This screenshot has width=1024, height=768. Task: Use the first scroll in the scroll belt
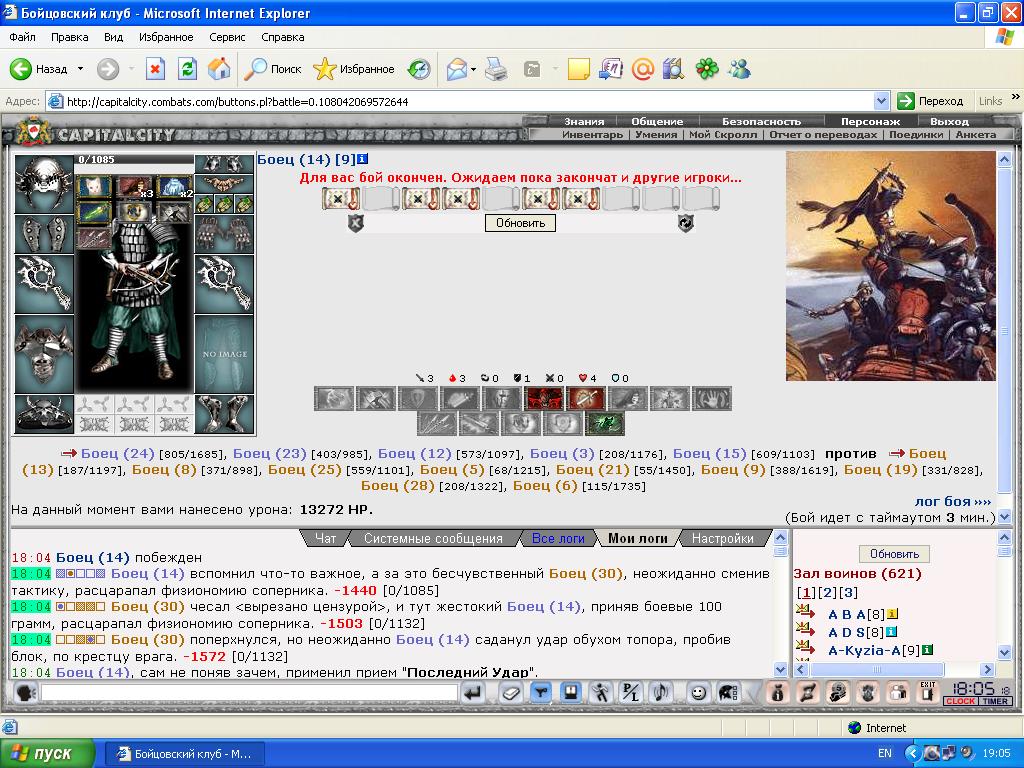coord(341,199)
